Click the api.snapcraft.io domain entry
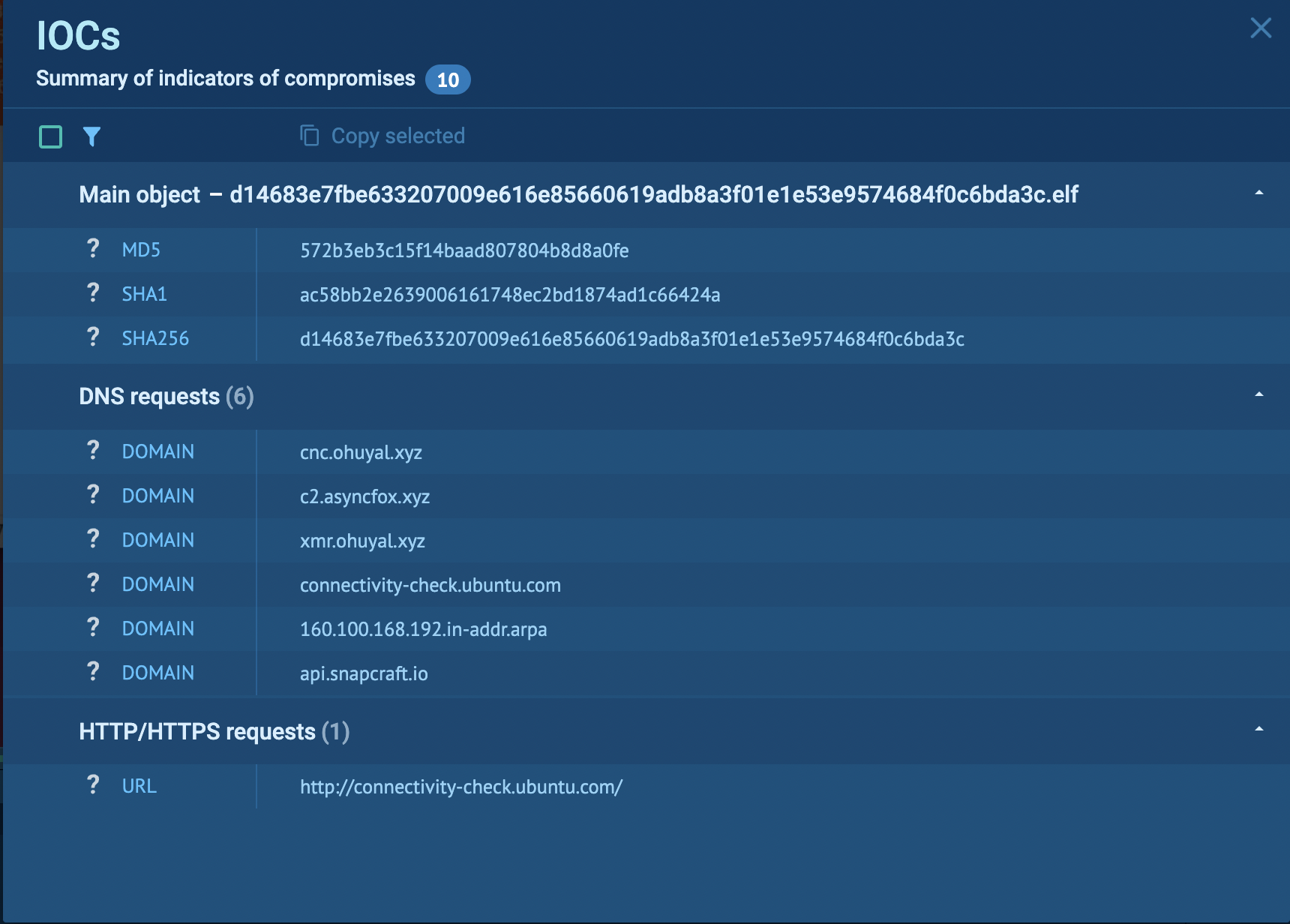 coord(364,673)
